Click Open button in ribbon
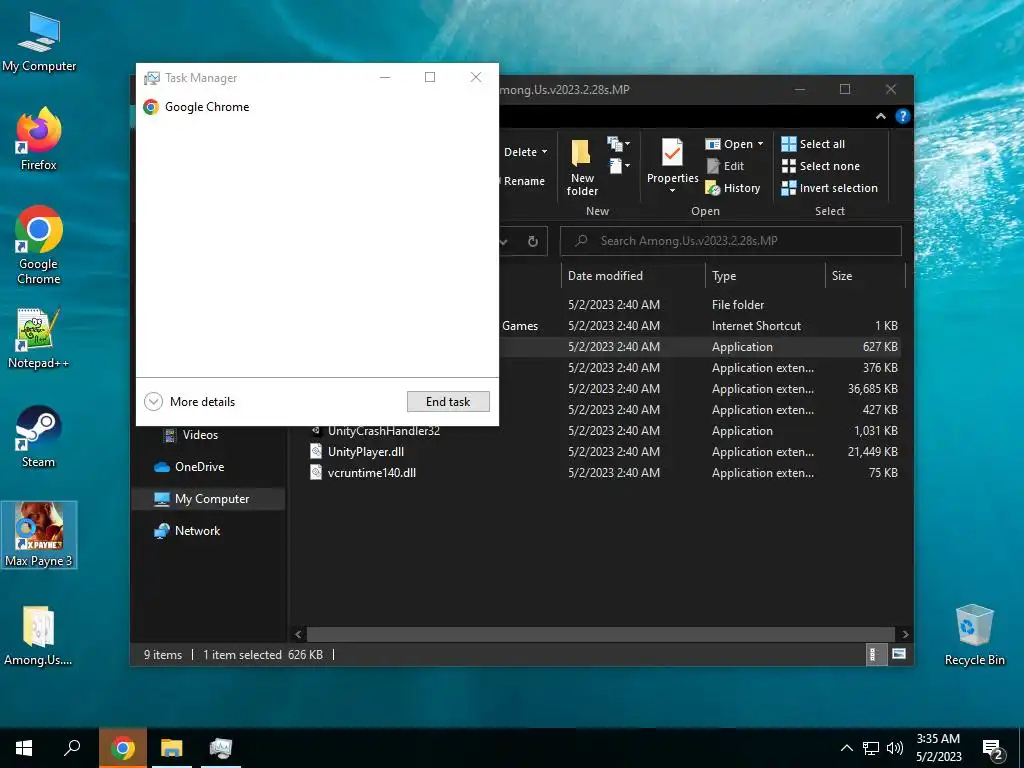Image resolution: width=1024 pixels, height=768 pixels. [x=730, y=144]
